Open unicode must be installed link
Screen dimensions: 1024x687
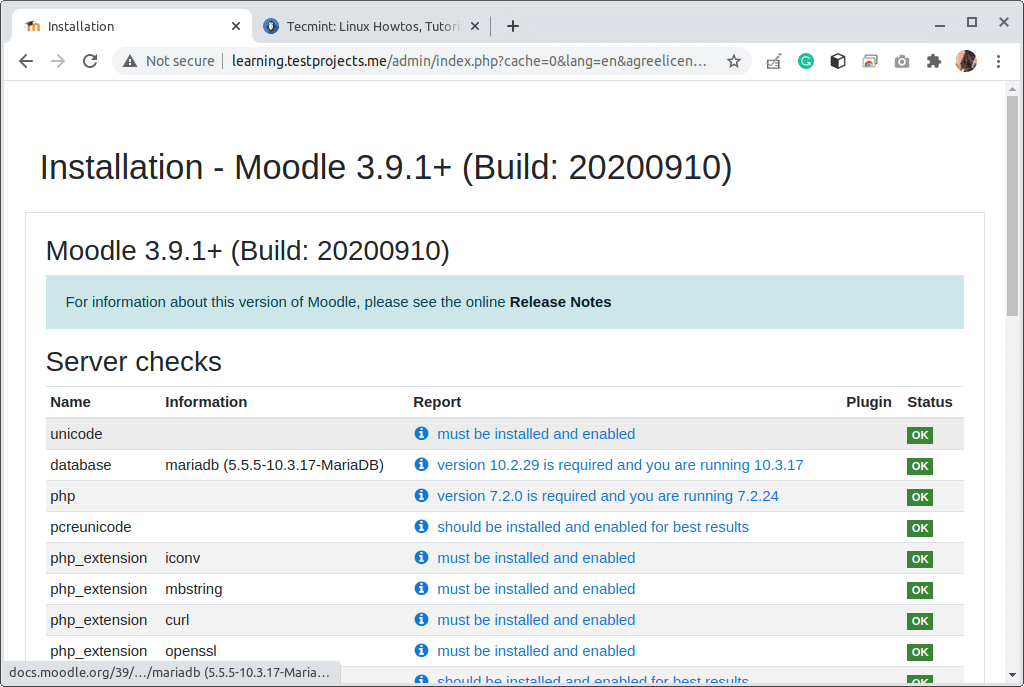536,434
